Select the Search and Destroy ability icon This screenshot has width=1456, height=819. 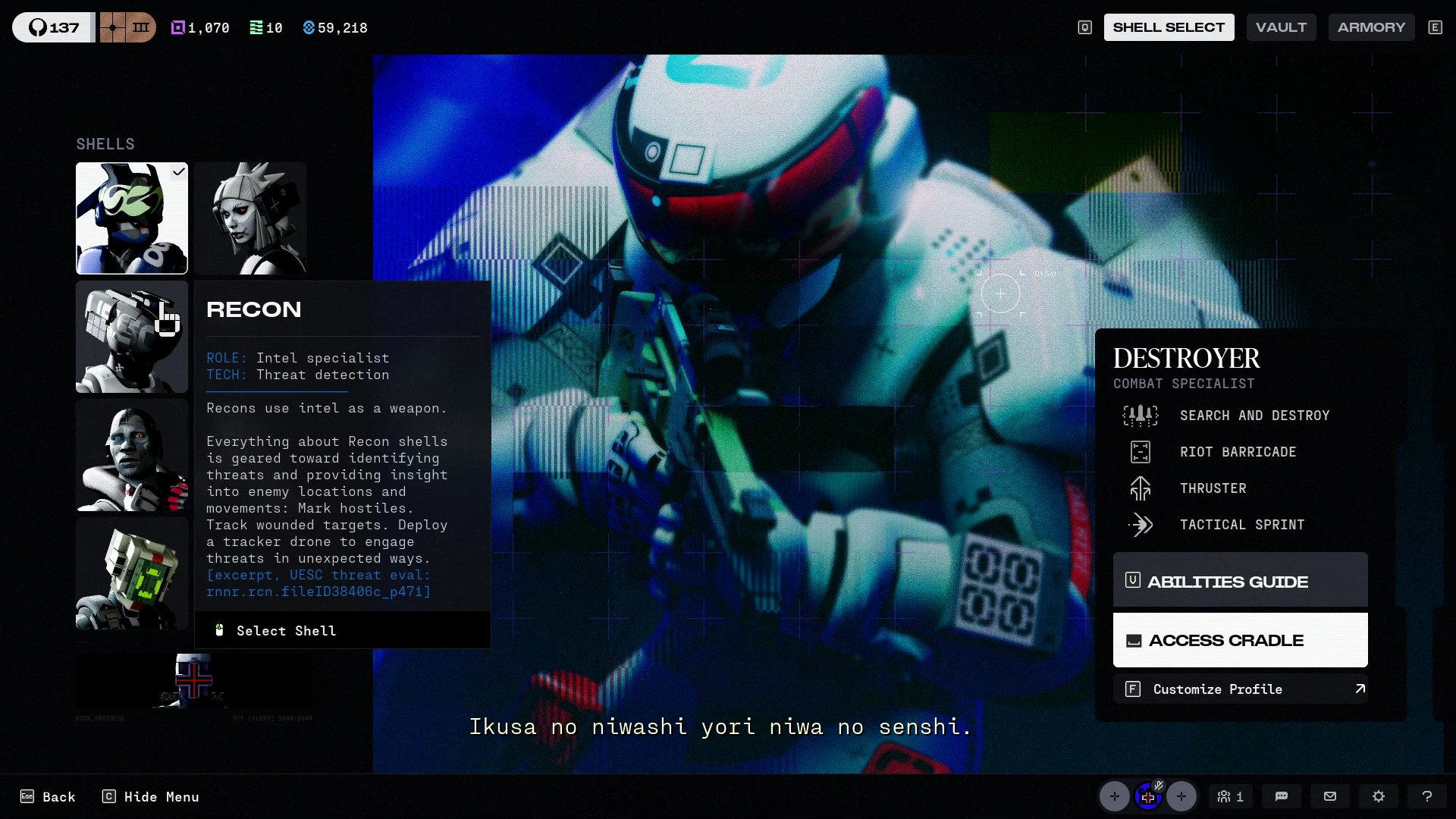tap(1141, 416)
